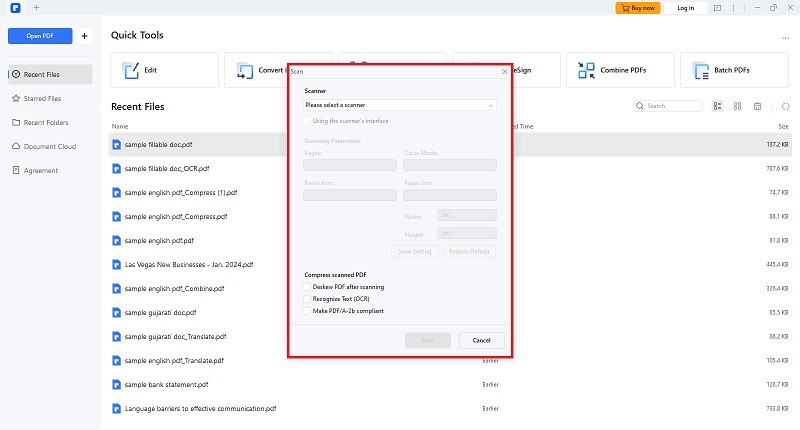Open the Quick Tools more options ellipsis
Screen dimensions: 800x430
point(785,38)
